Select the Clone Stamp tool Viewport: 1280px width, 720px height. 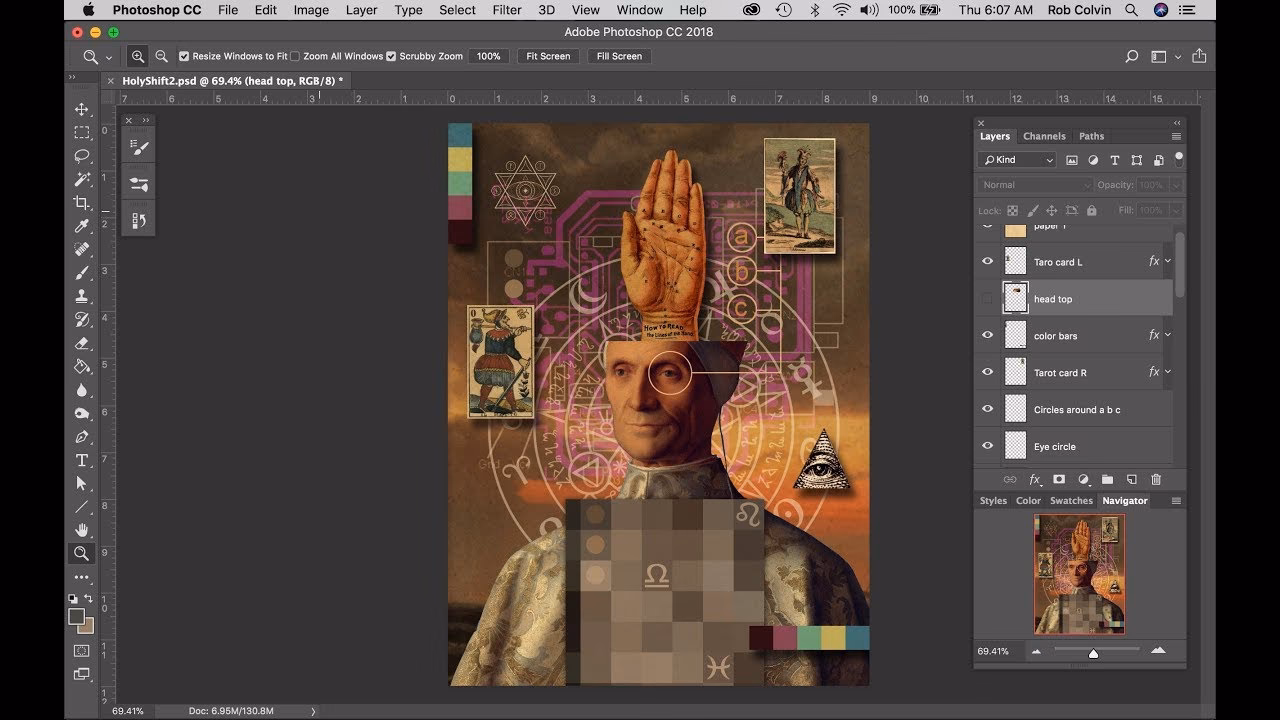click(81, 295)
